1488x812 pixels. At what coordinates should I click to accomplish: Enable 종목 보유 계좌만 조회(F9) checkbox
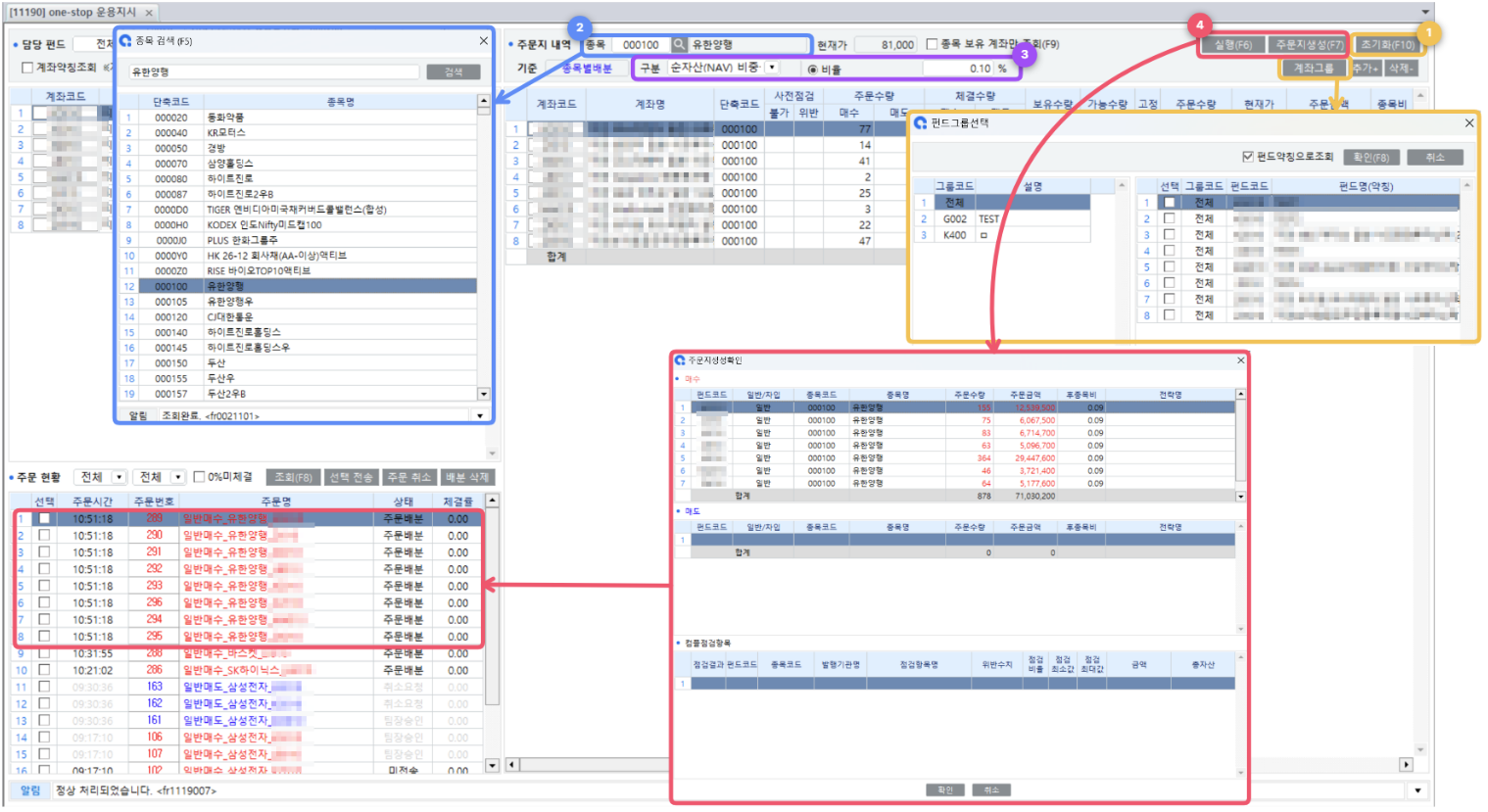click(933, 44)
